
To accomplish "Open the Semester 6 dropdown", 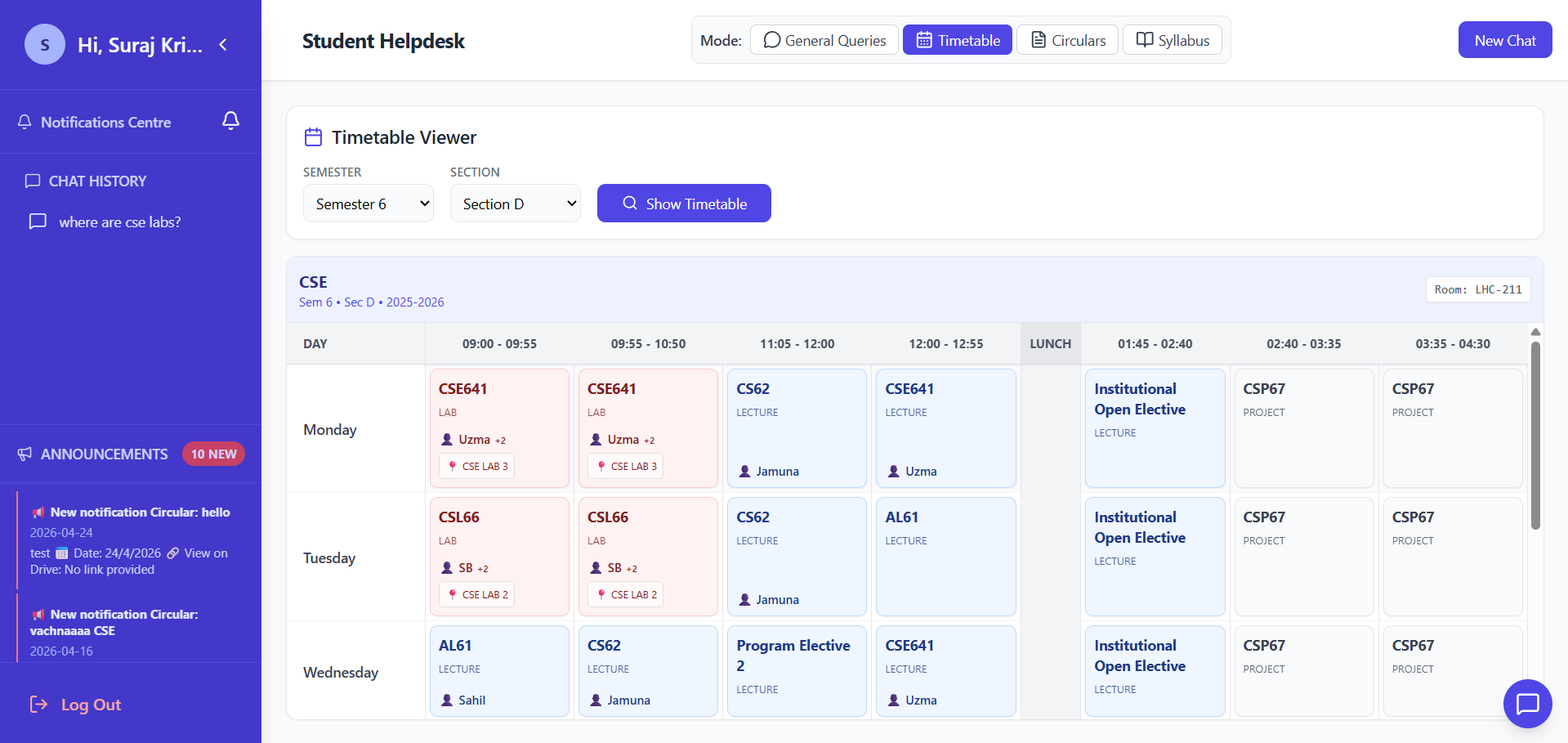I will pyautogui.click(x=368, y=204).
